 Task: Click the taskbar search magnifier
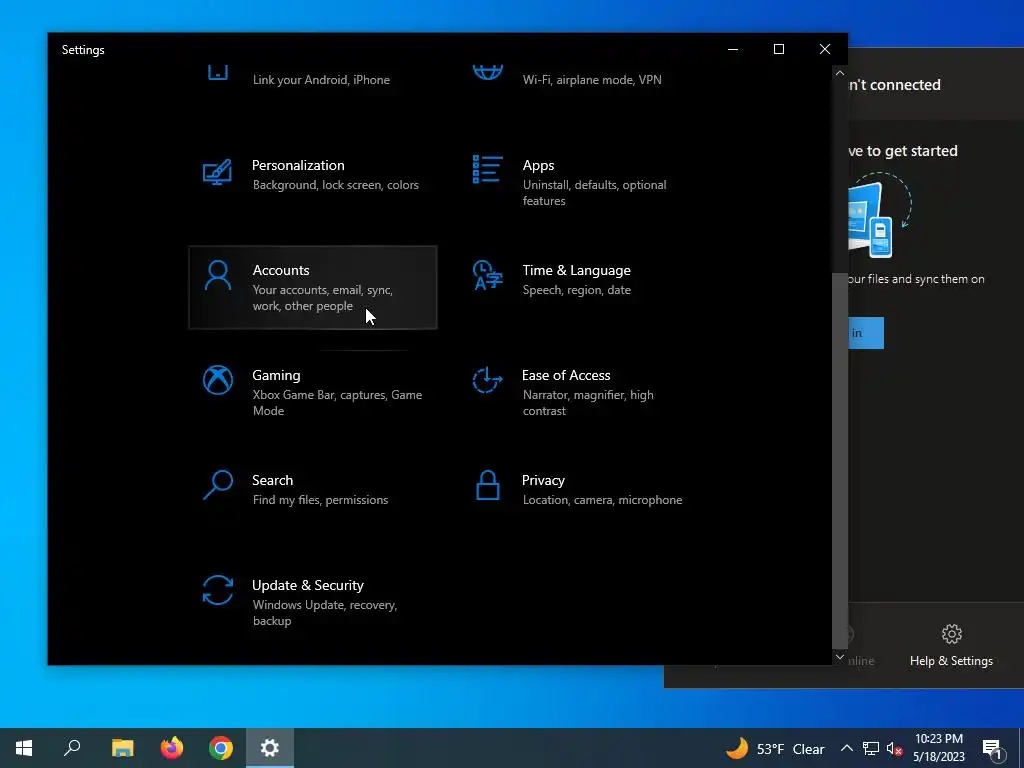[72, 748]
